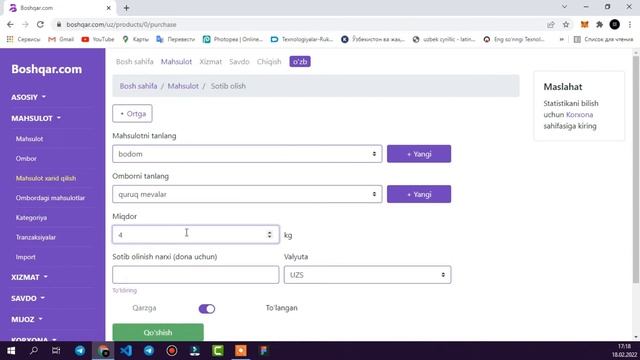Open Visual Studio Code from taskbar
The image size is (640, 360).
126,351
